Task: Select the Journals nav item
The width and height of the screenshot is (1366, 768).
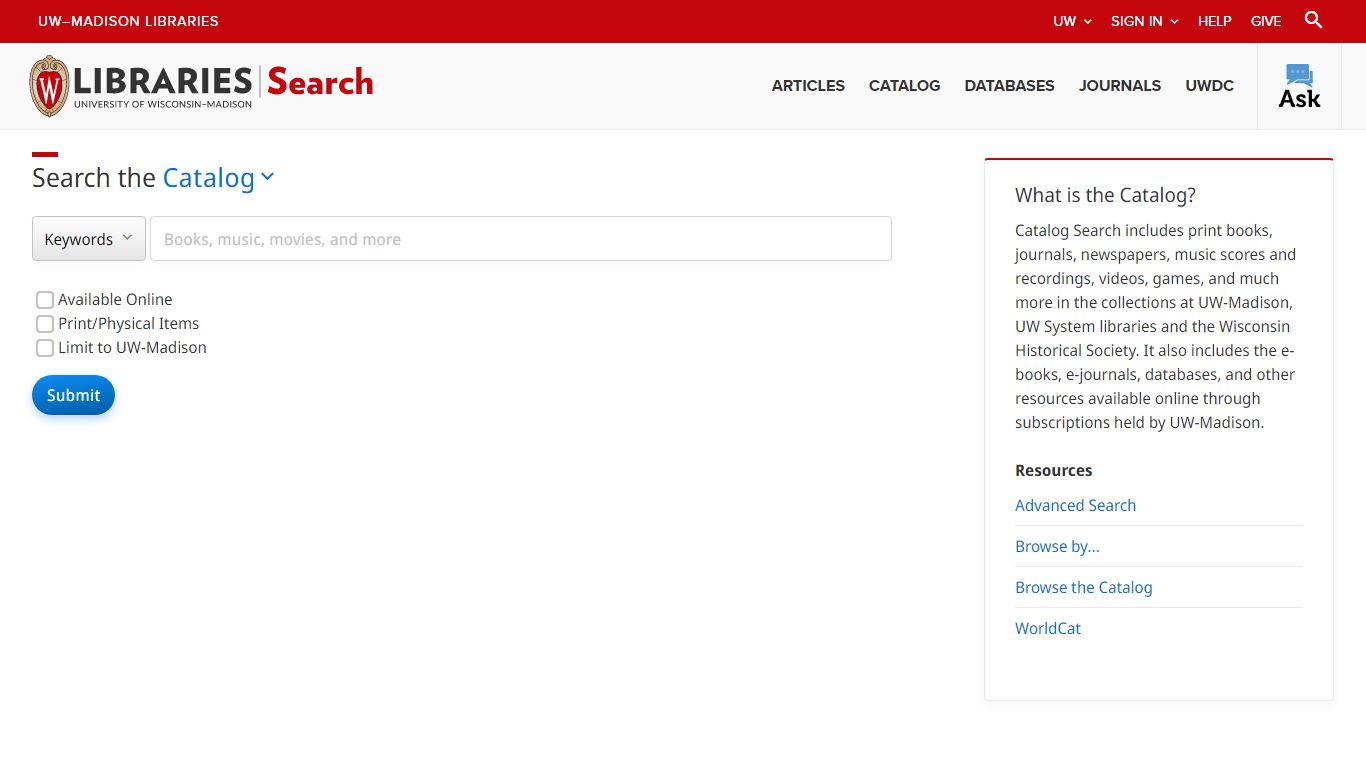Action: coord(1120,86)
